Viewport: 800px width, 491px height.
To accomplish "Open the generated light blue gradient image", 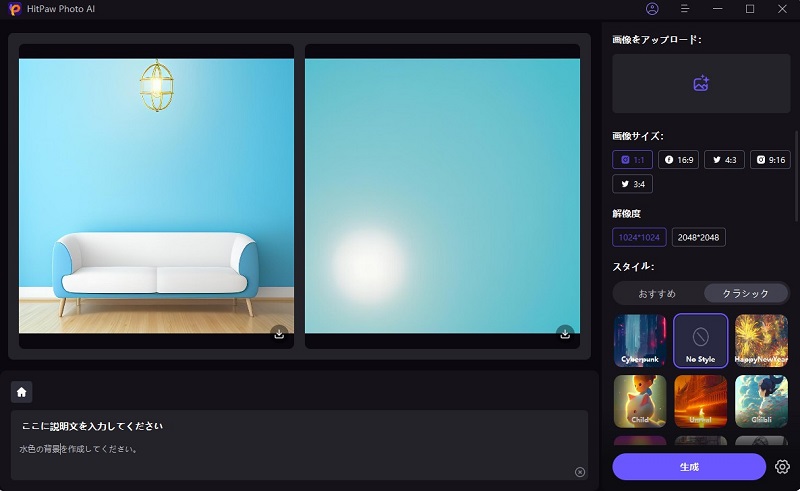I will pyautogui.click(x=442, y=196).
